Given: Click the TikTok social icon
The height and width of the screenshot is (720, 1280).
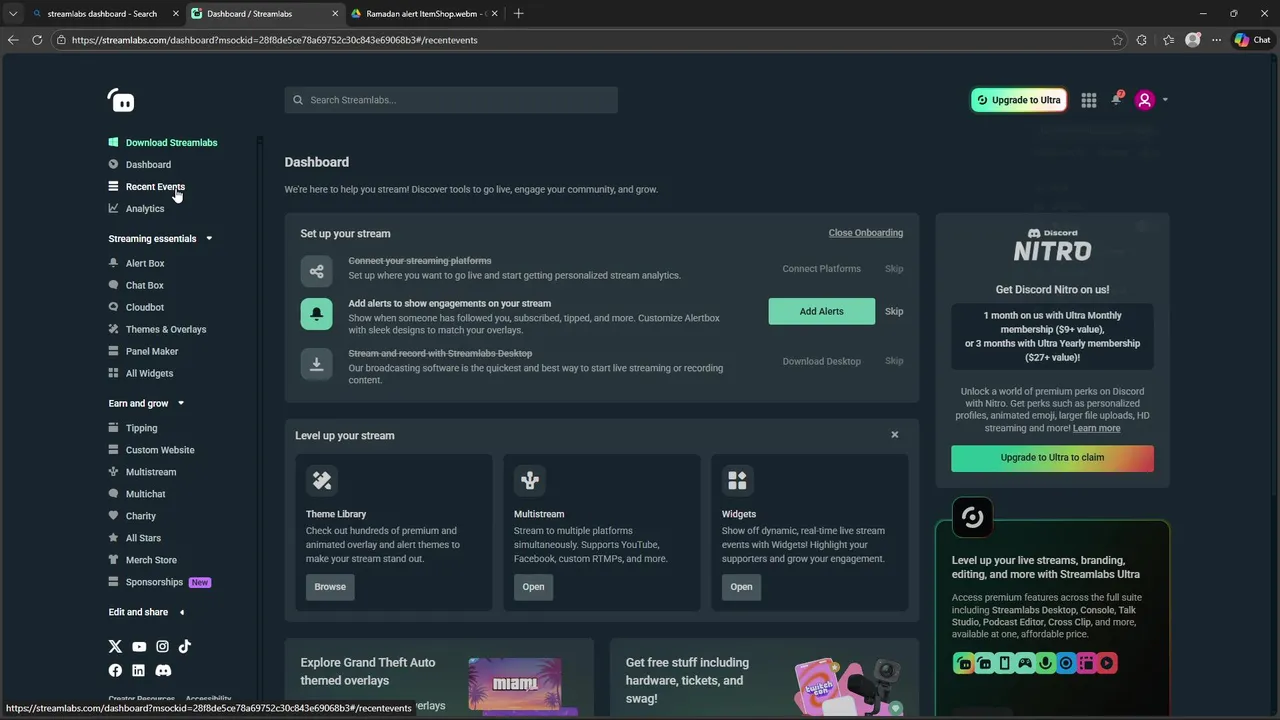Looking at the screenshot, I should point(185,647).
